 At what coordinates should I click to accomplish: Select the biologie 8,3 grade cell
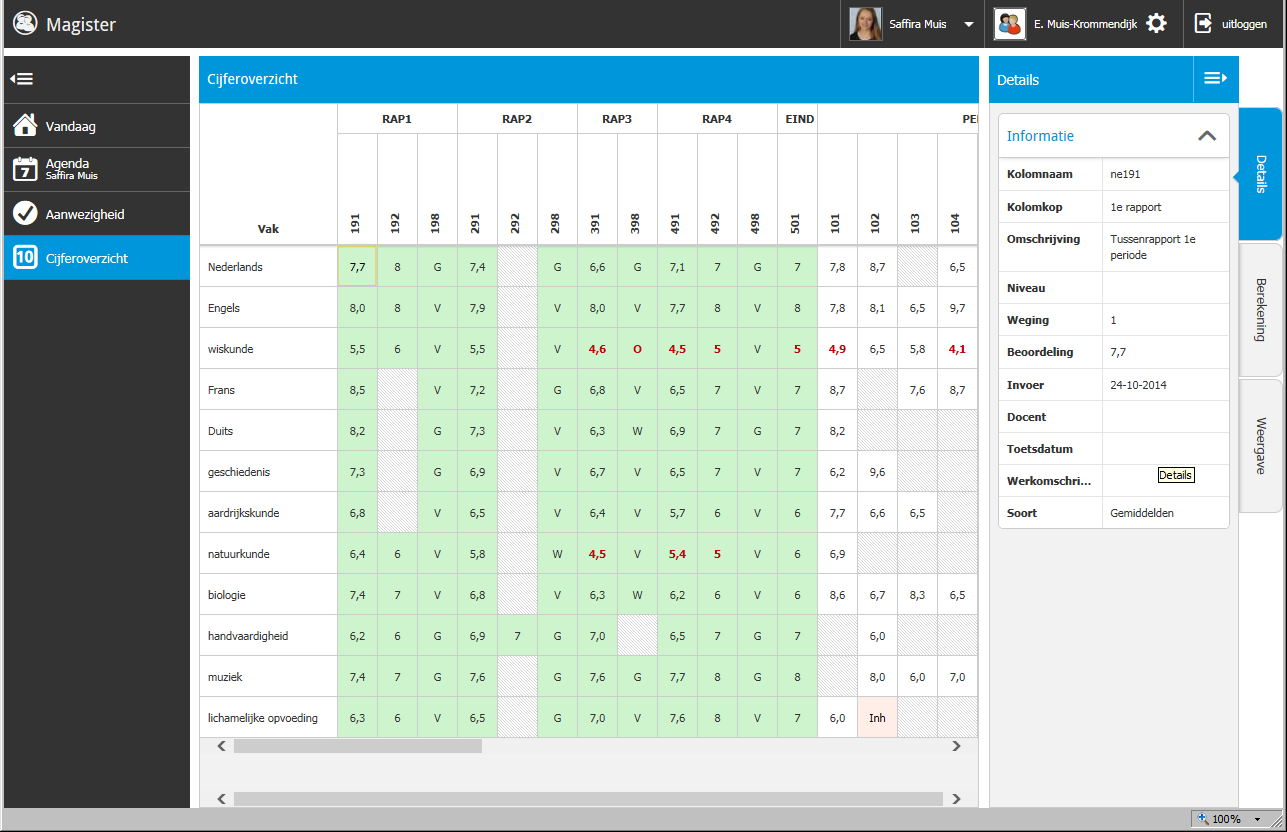(917, 595)
